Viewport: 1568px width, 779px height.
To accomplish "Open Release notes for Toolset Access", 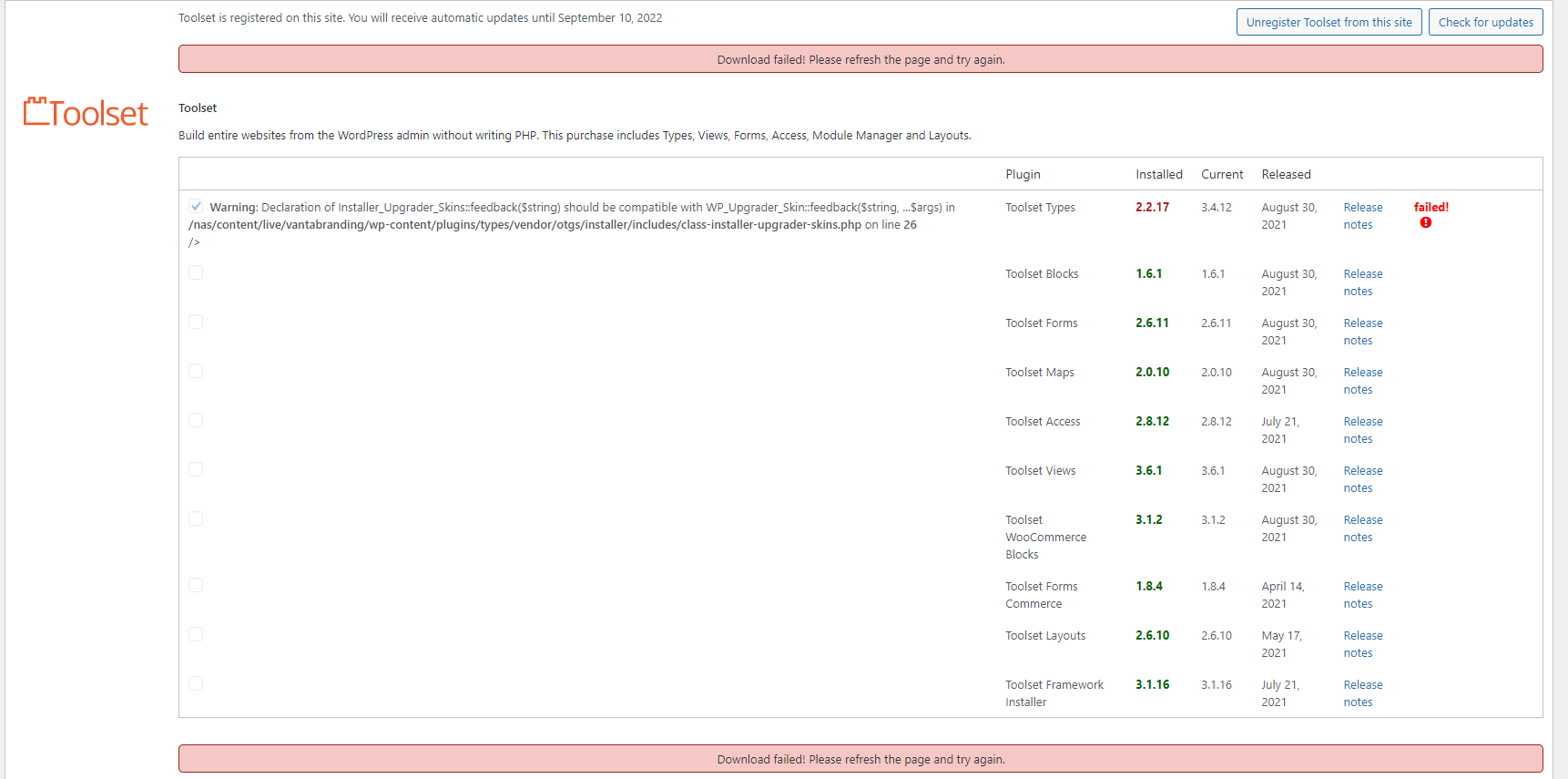I will click(1362, 430).
